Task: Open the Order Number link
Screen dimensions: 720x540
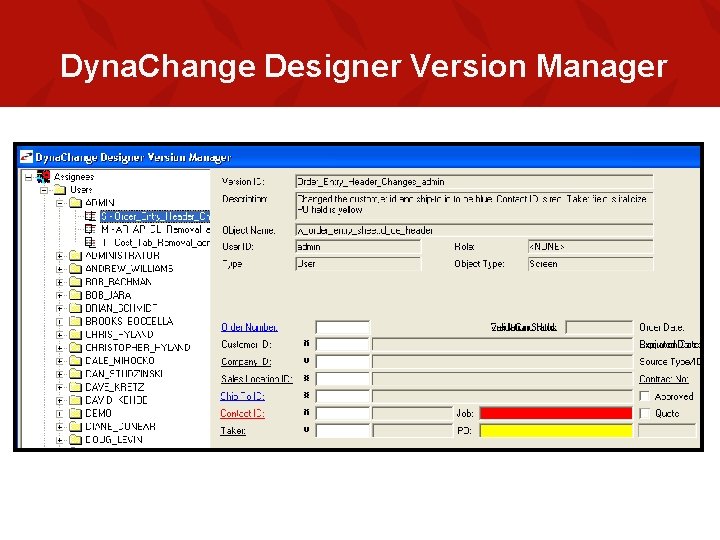Action: (249, 327)
